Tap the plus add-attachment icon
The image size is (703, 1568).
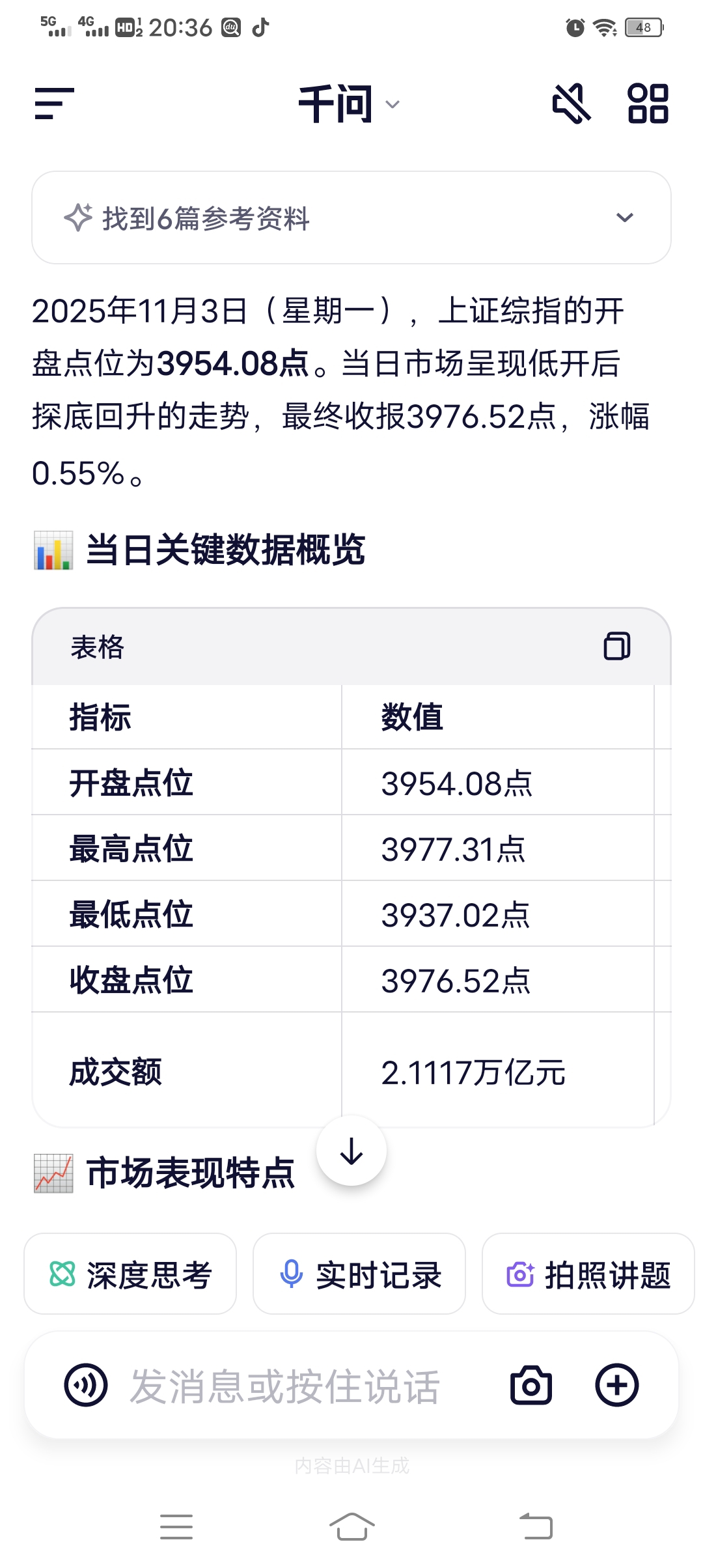(616, 1384)
